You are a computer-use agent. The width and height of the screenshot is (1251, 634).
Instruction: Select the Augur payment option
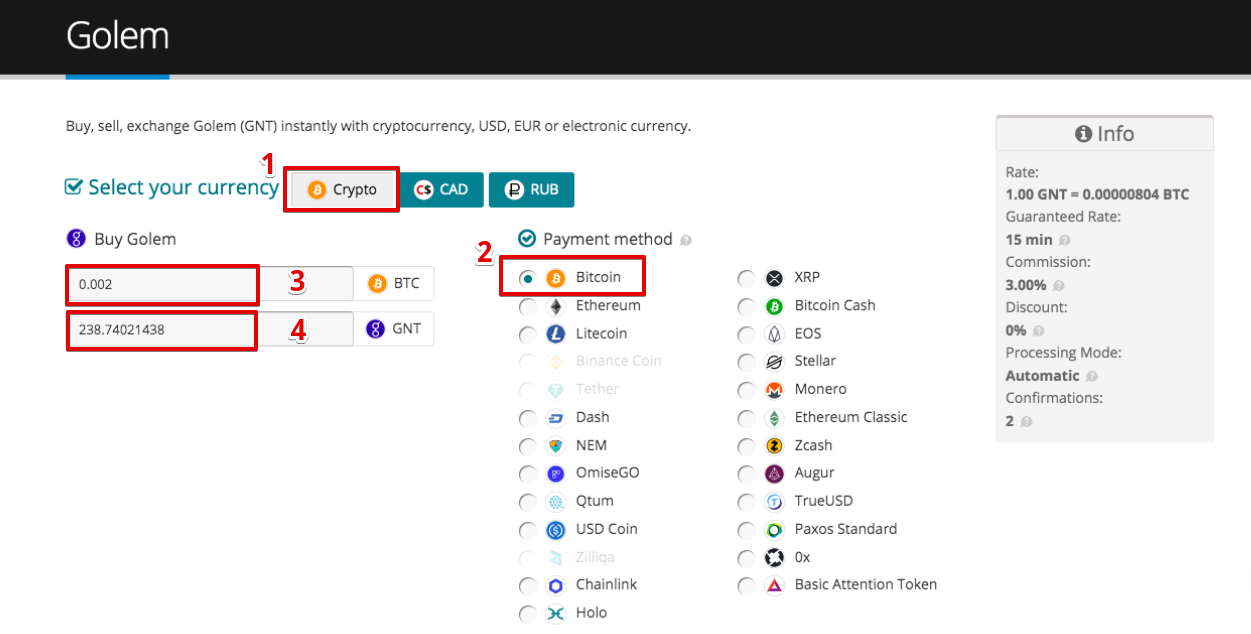[x=746, y=474]
